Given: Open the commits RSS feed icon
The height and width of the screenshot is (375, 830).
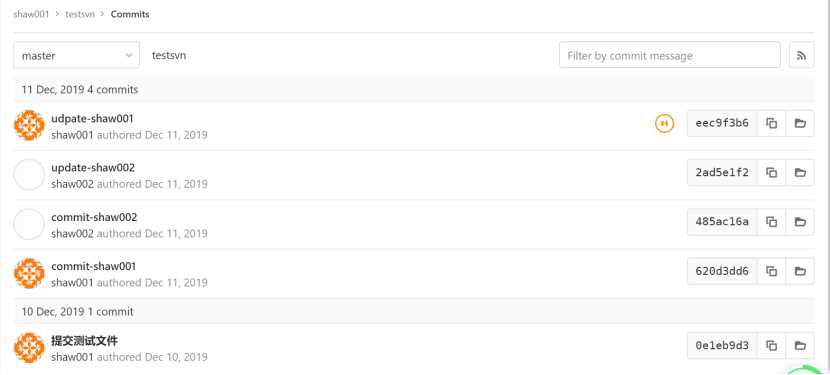Looking at the screenshot, I should (x=801, y=55).
